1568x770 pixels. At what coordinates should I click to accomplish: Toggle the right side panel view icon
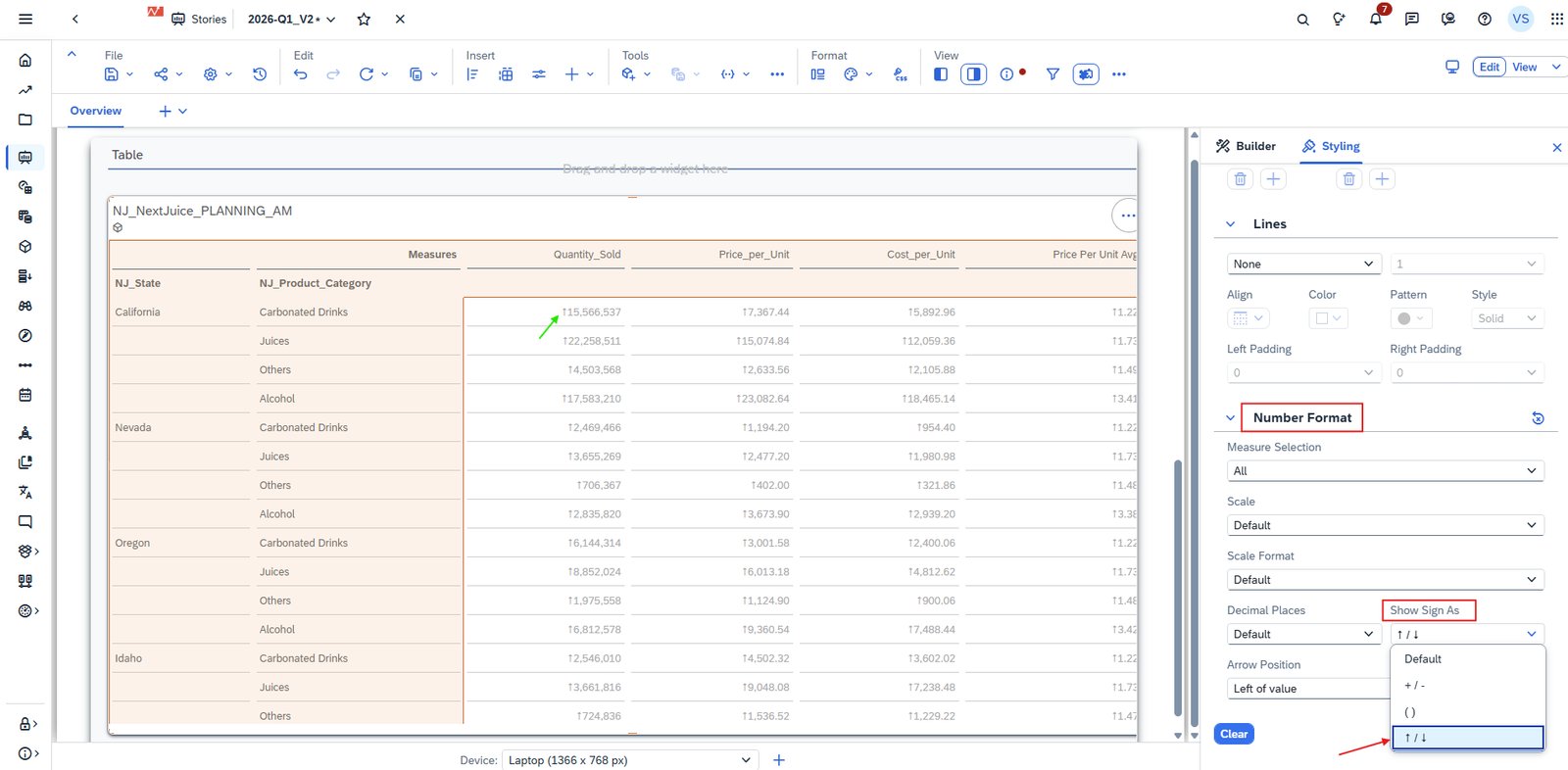coord(973,74)
